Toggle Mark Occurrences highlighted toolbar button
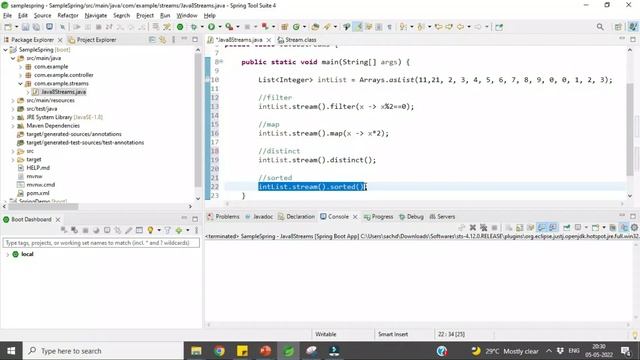 tap(358, 27)
